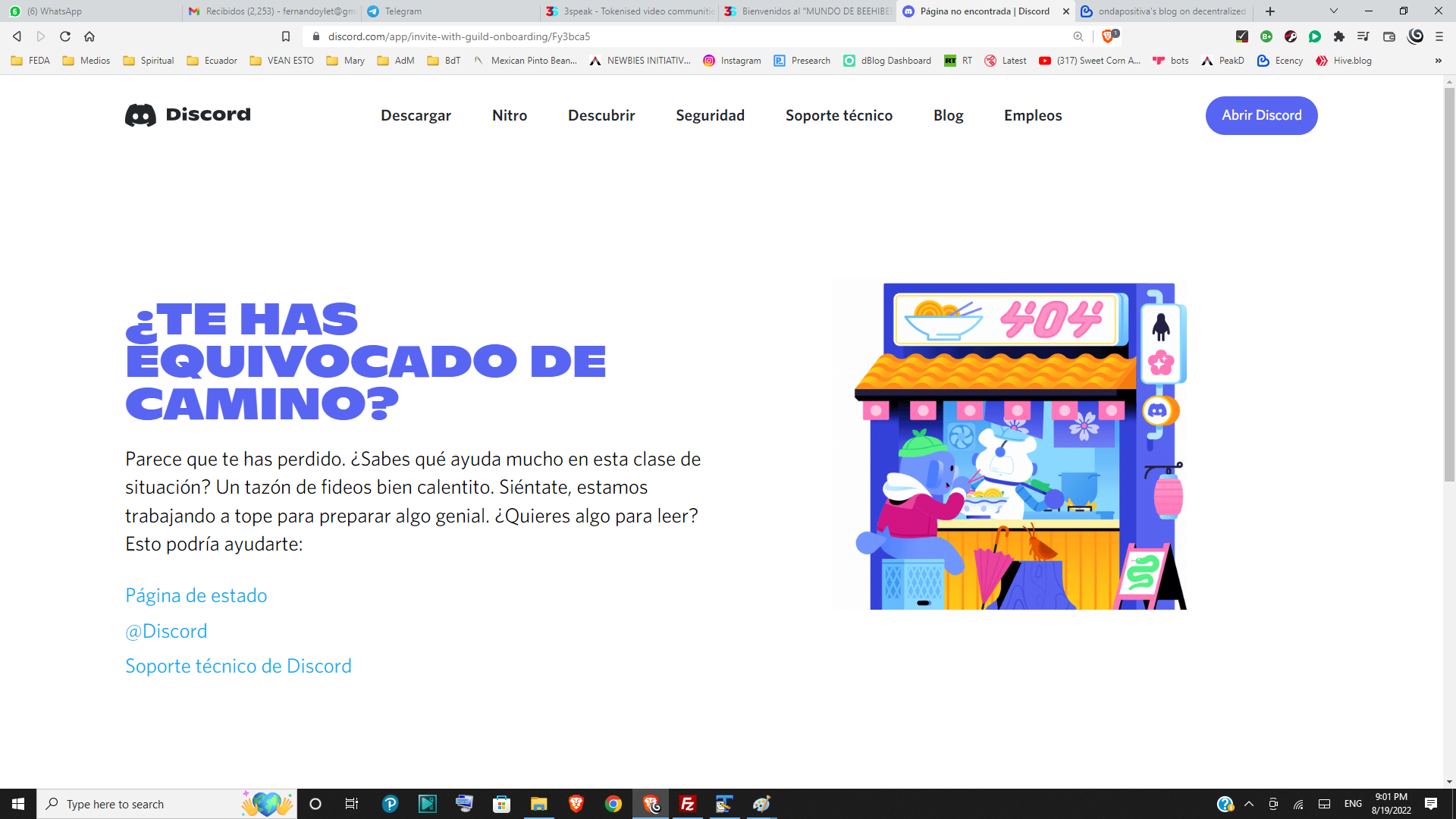Open the VEAN ESTO bookmarks folder
The width and height of the screenshot is (1456, 819).
(281, 61)
